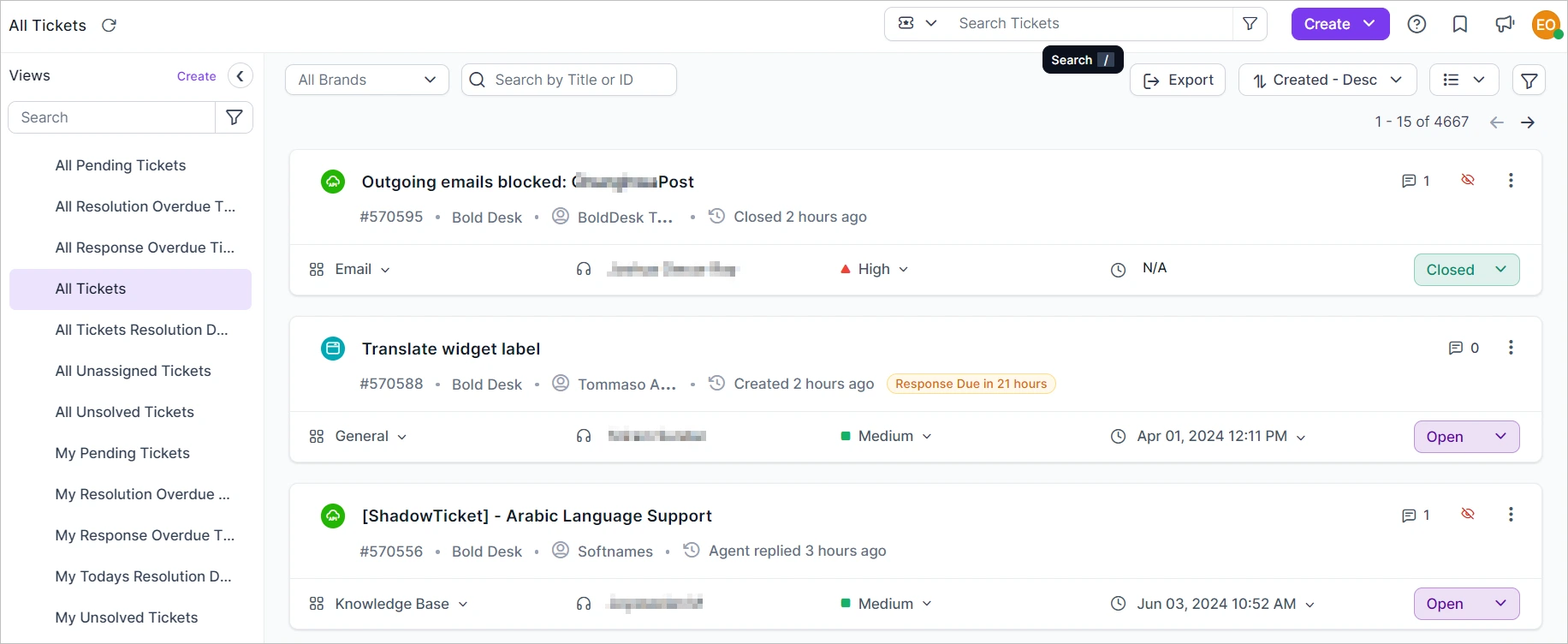Viewport: 1568px width, 644px height.
Task: Click status icon of ShadowTicket Arabic ticket
Action: 333,516
